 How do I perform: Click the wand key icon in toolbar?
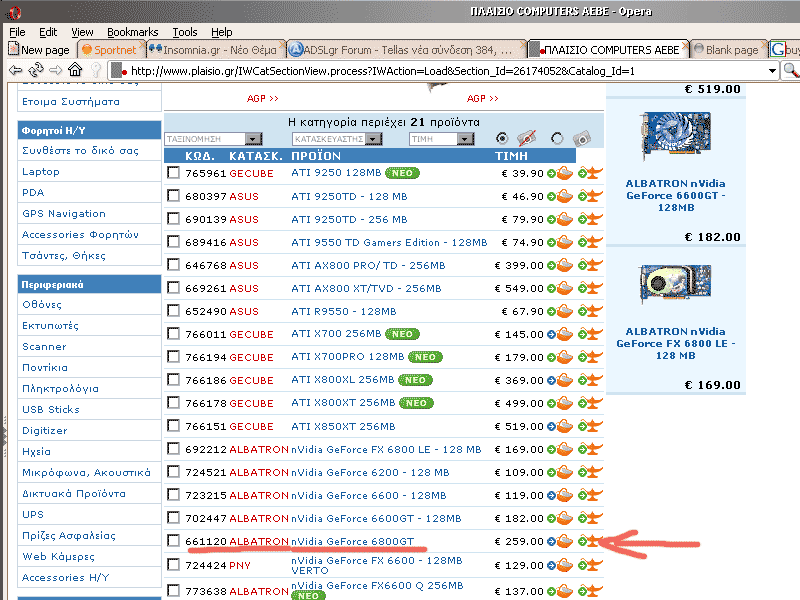coord(96,70)
